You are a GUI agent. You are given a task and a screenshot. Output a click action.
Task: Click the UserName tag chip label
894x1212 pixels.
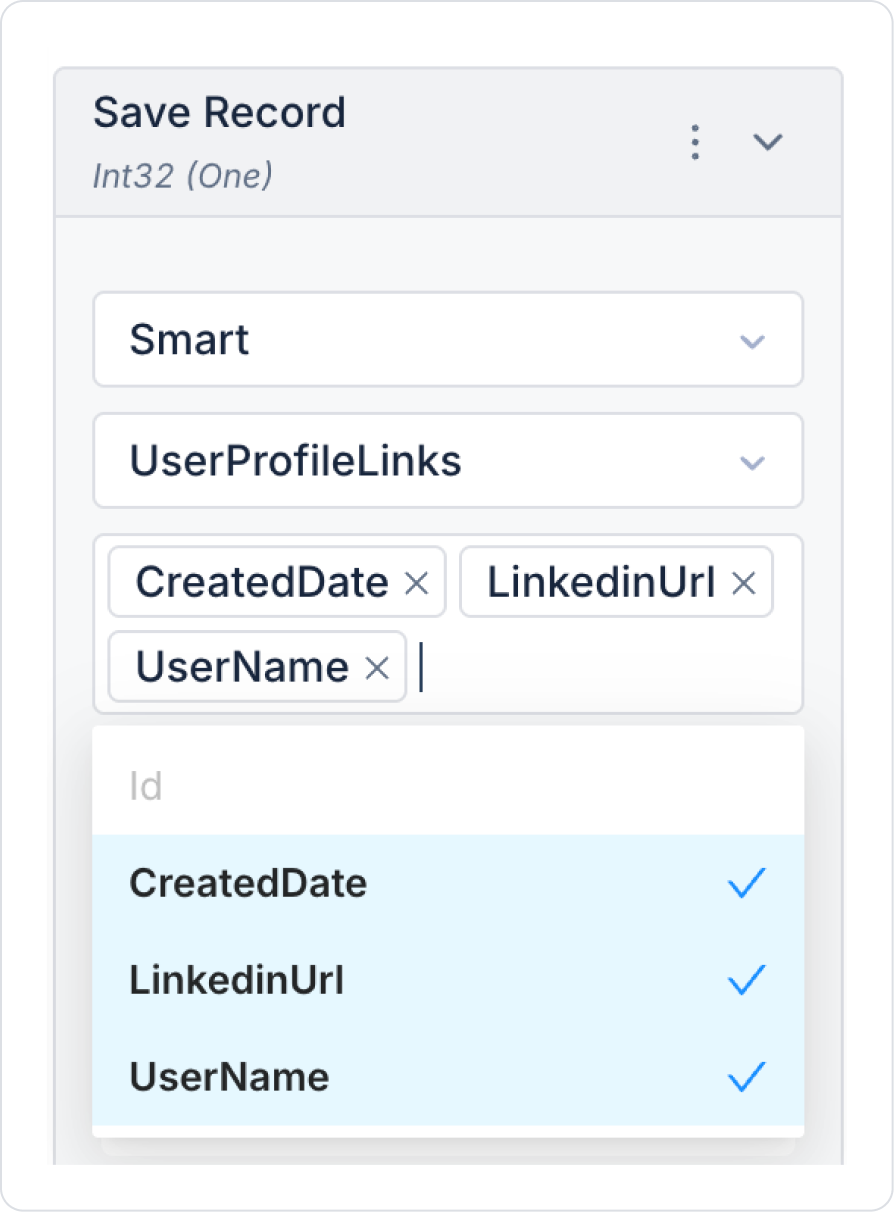[242, 667]
